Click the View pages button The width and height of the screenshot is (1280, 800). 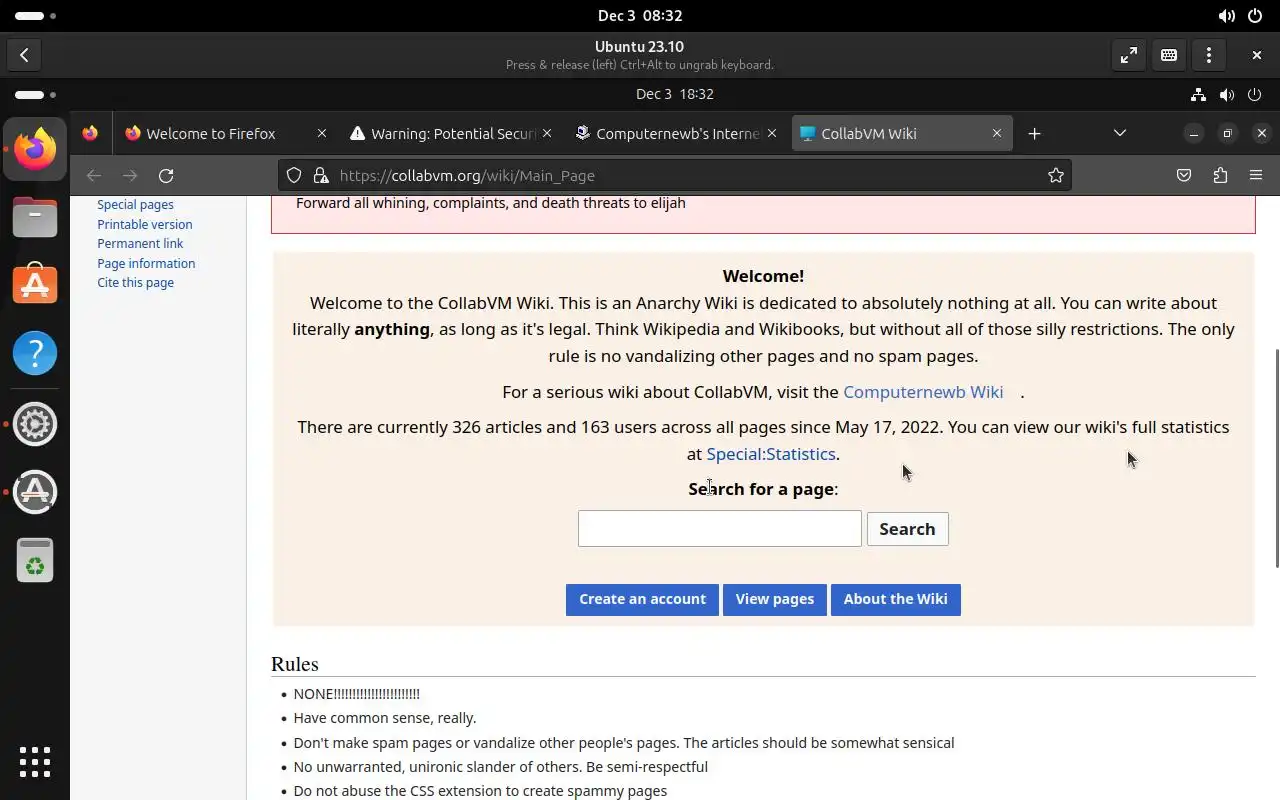(774, 599)
